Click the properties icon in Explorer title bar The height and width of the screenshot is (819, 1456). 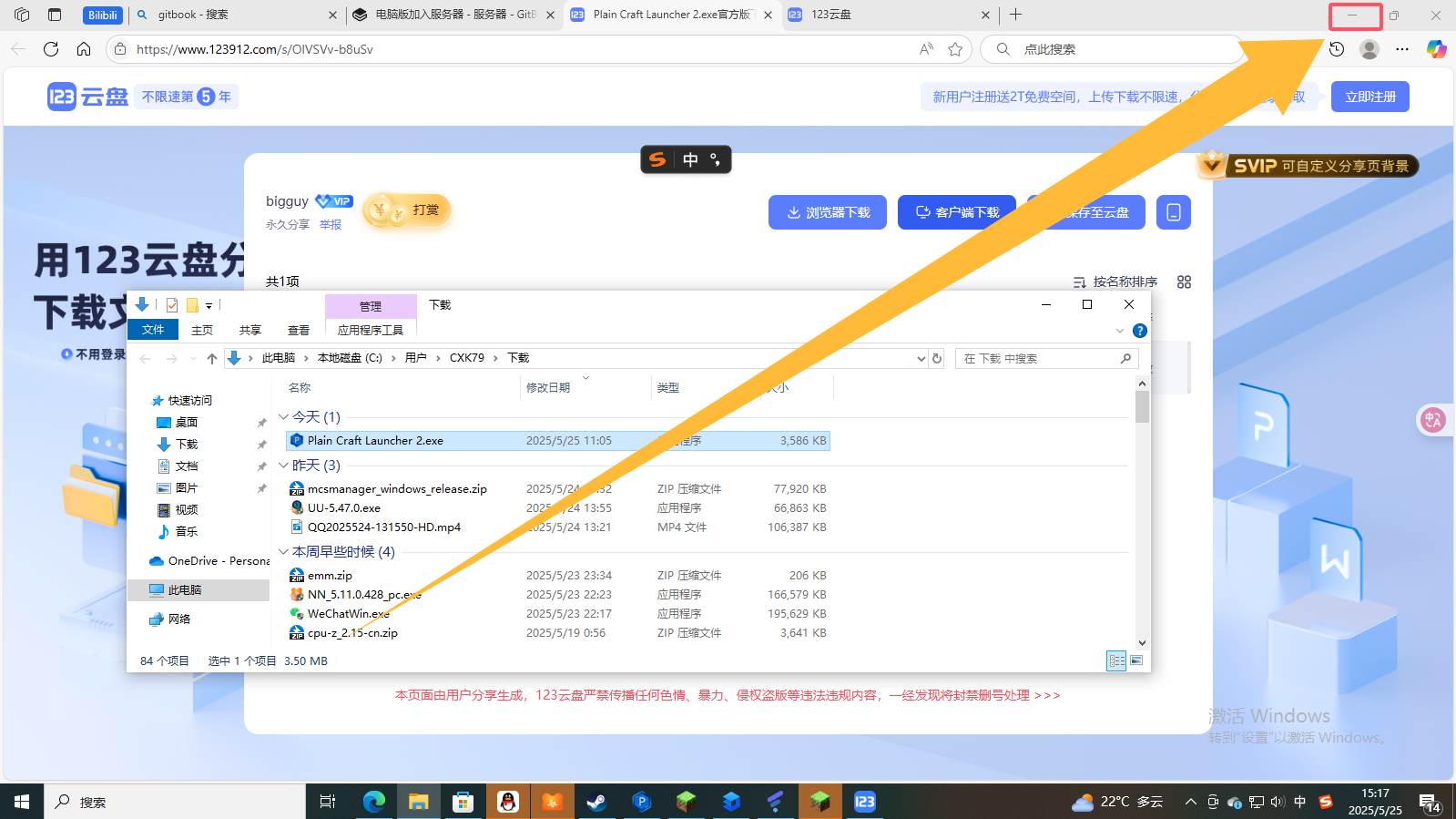[172, 305]
